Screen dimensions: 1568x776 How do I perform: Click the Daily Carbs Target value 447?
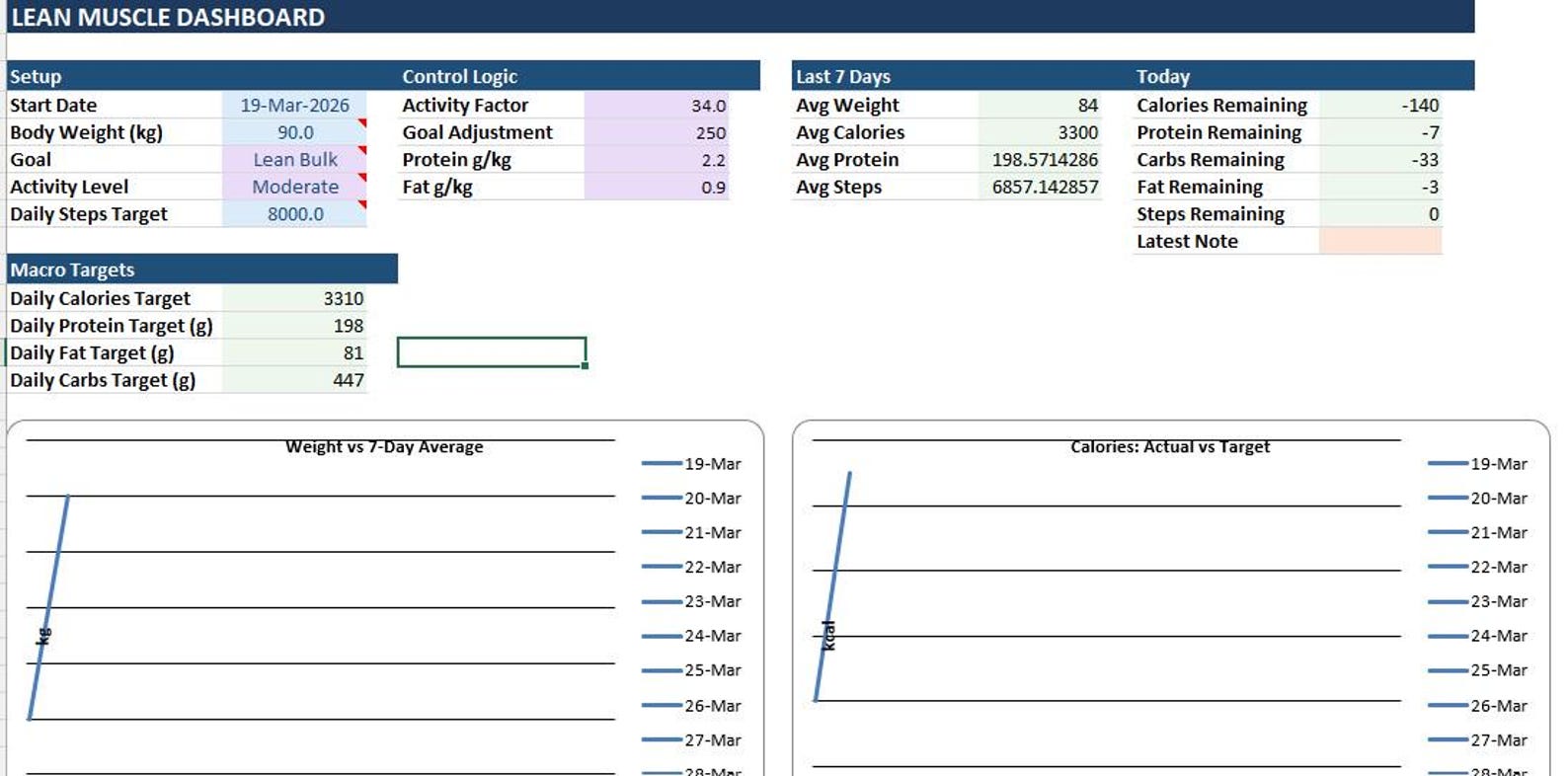point(294,380)
